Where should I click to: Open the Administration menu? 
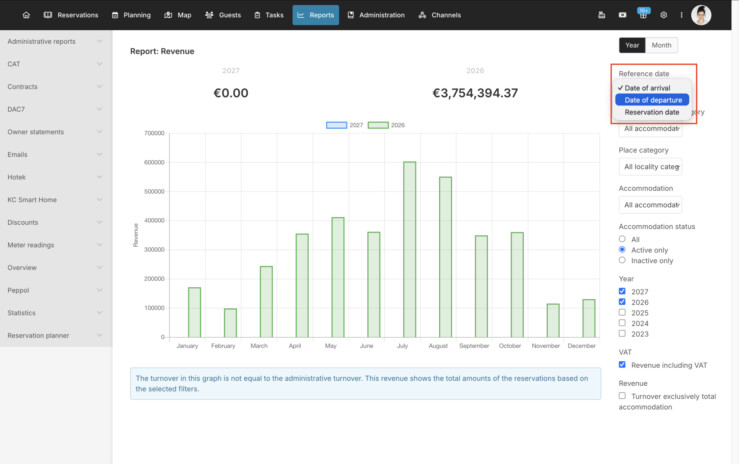[x=376, y=15]
